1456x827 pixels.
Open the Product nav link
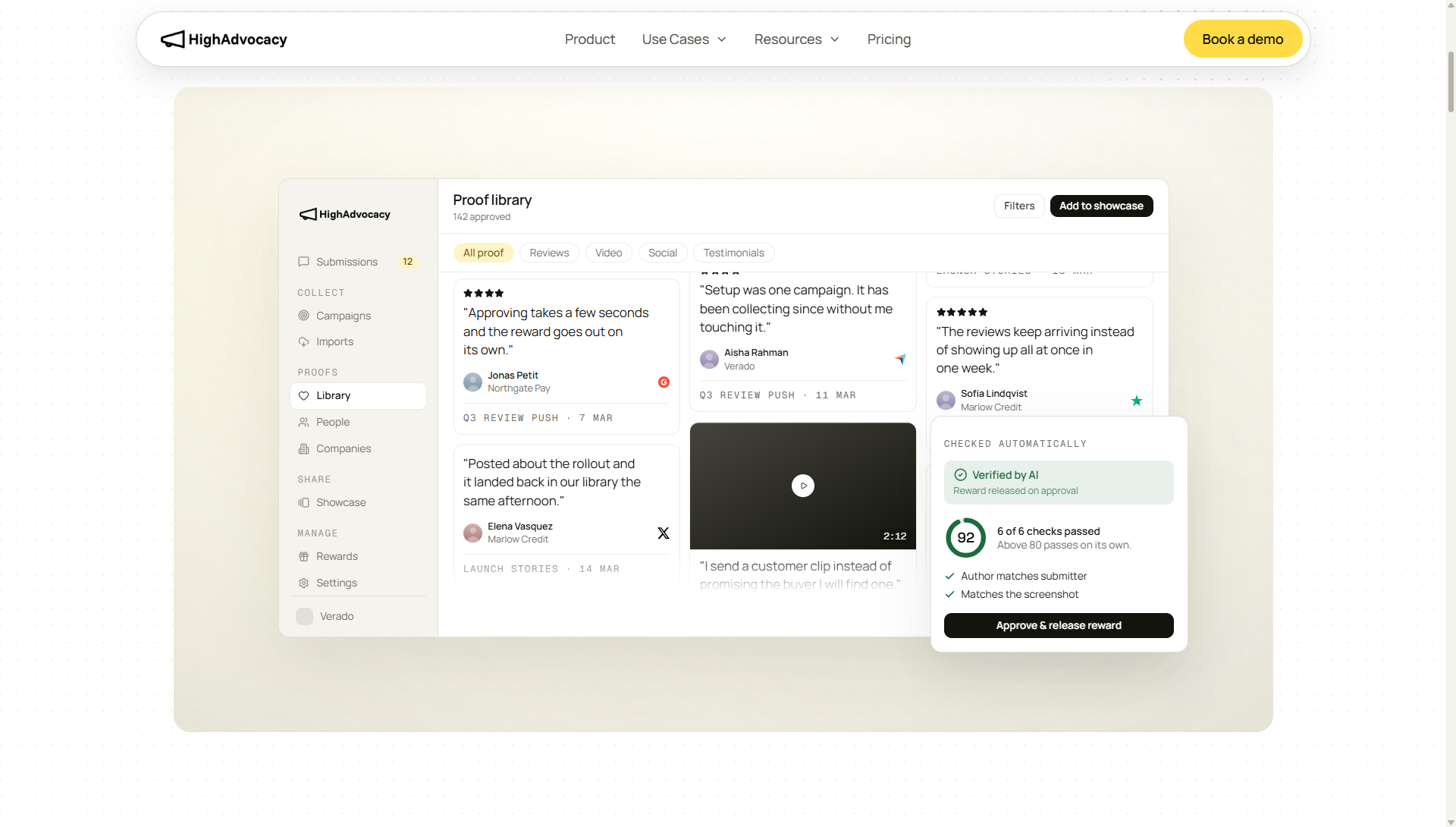[589, 39]
